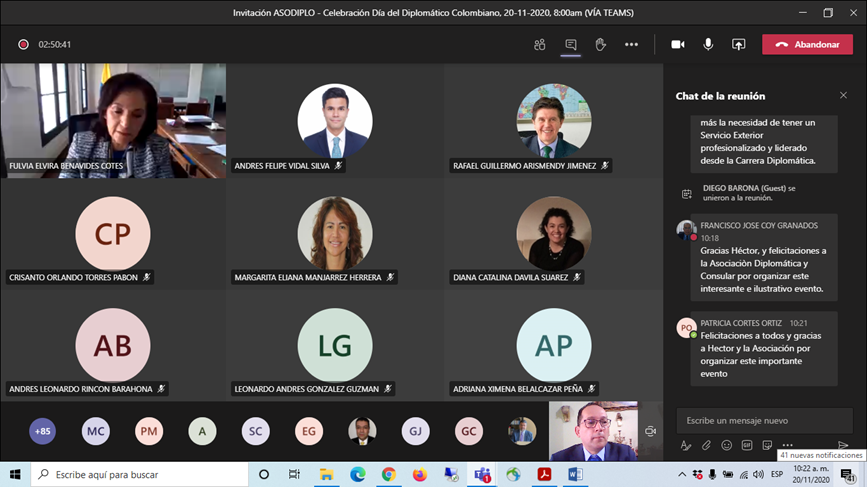Select Andres Felipe Vidal Silva profile picture

335,121
